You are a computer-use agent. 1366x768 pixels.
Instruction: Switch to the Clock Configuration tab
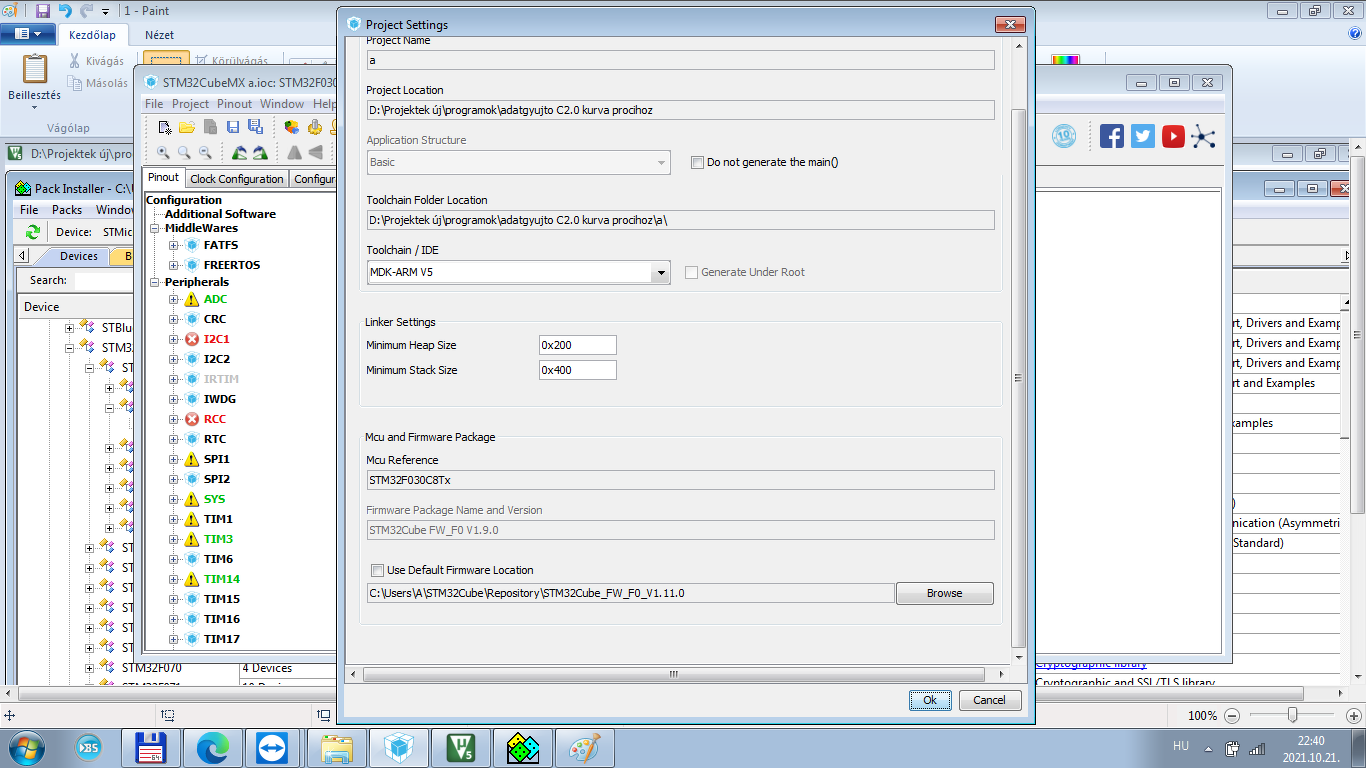tap(237, 179)
